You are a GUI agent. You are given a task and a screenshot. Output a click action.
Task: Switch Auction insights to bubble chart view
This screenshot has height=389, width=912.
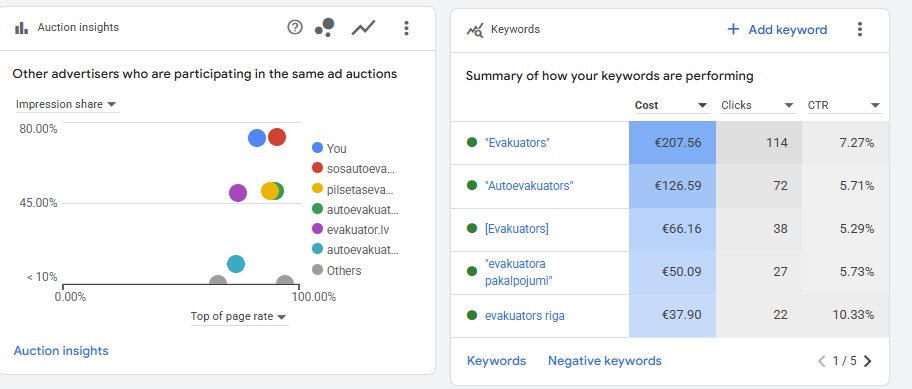(x=325, y=27)
